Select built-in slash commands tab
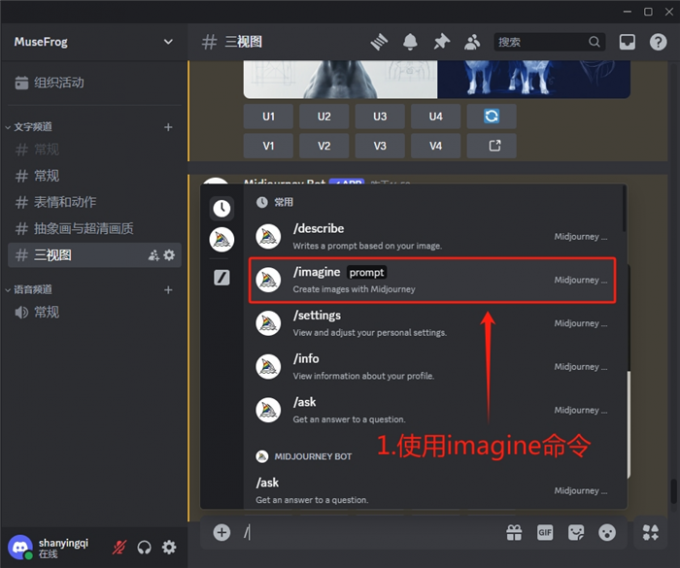Screen dimensions: 680x568 coord(222,277)
